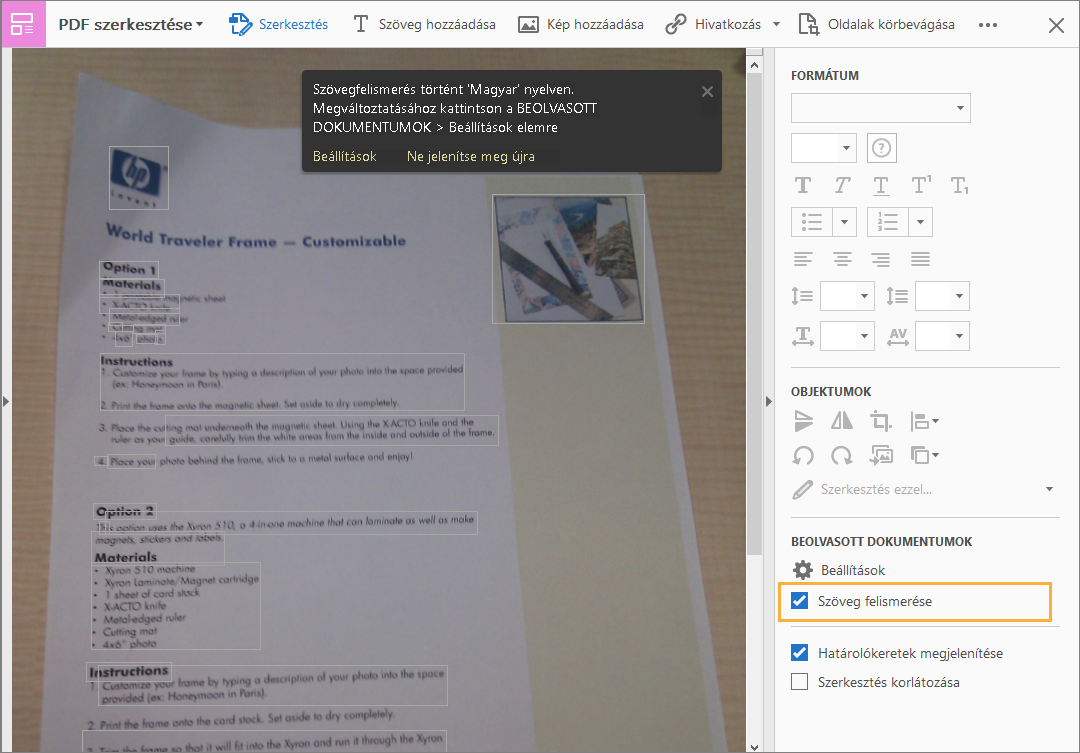The image size is (1080, 753).
Task: Click scroll down arrow of document
Action: pyautogui.click(x=754, y=747)
